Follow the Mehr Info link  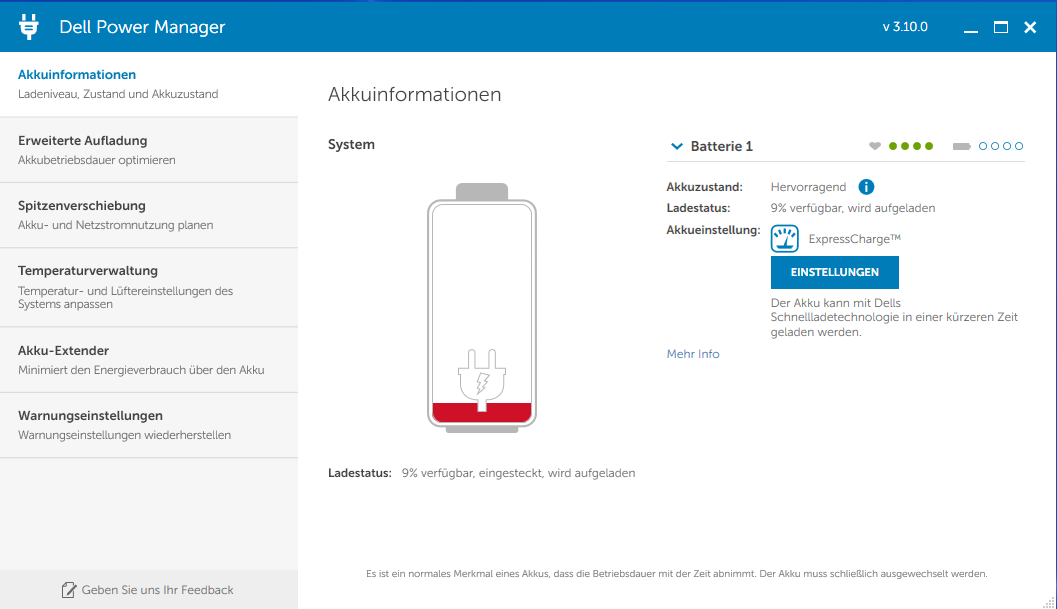(693, 354)
